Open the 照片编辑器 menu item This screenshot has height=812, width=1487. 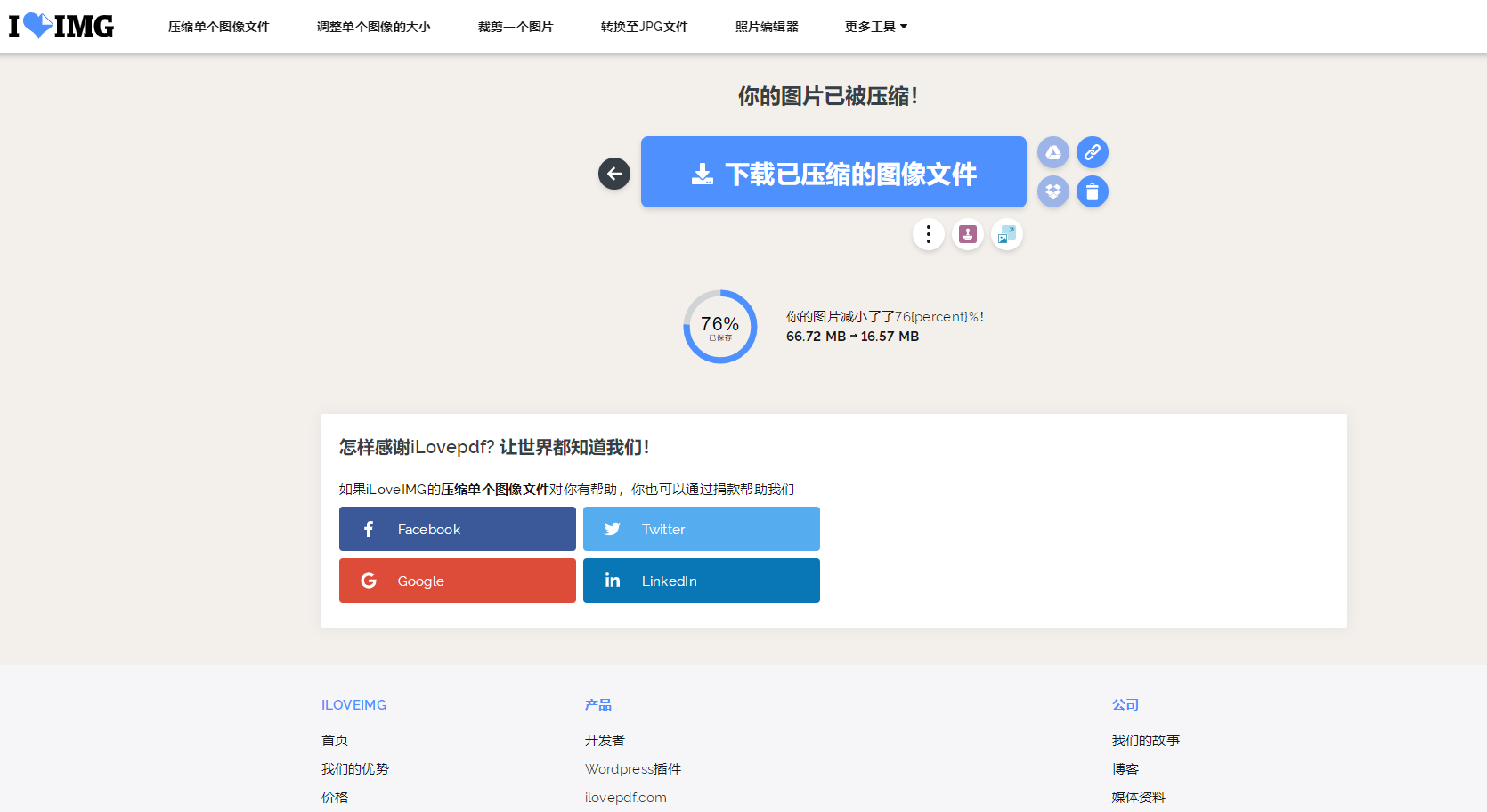point(767,27)
